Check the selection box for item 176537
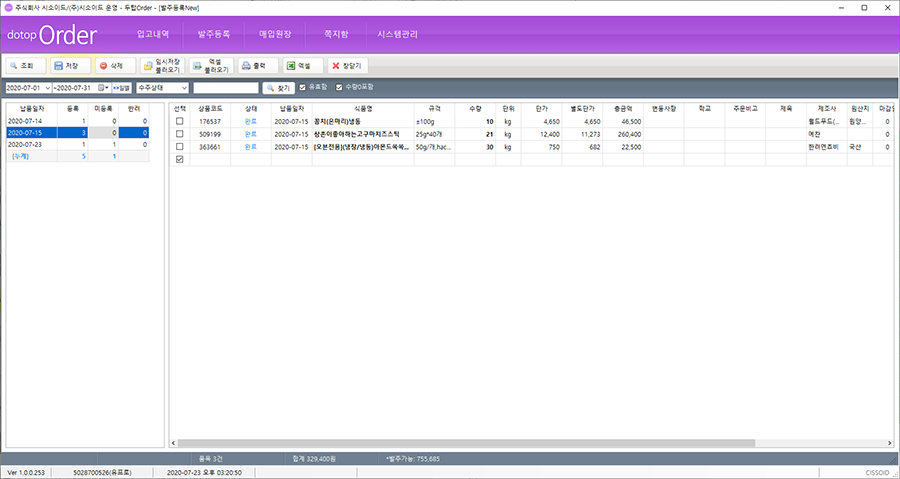Screen dimensions: 900x479 [x=179, y=121]
